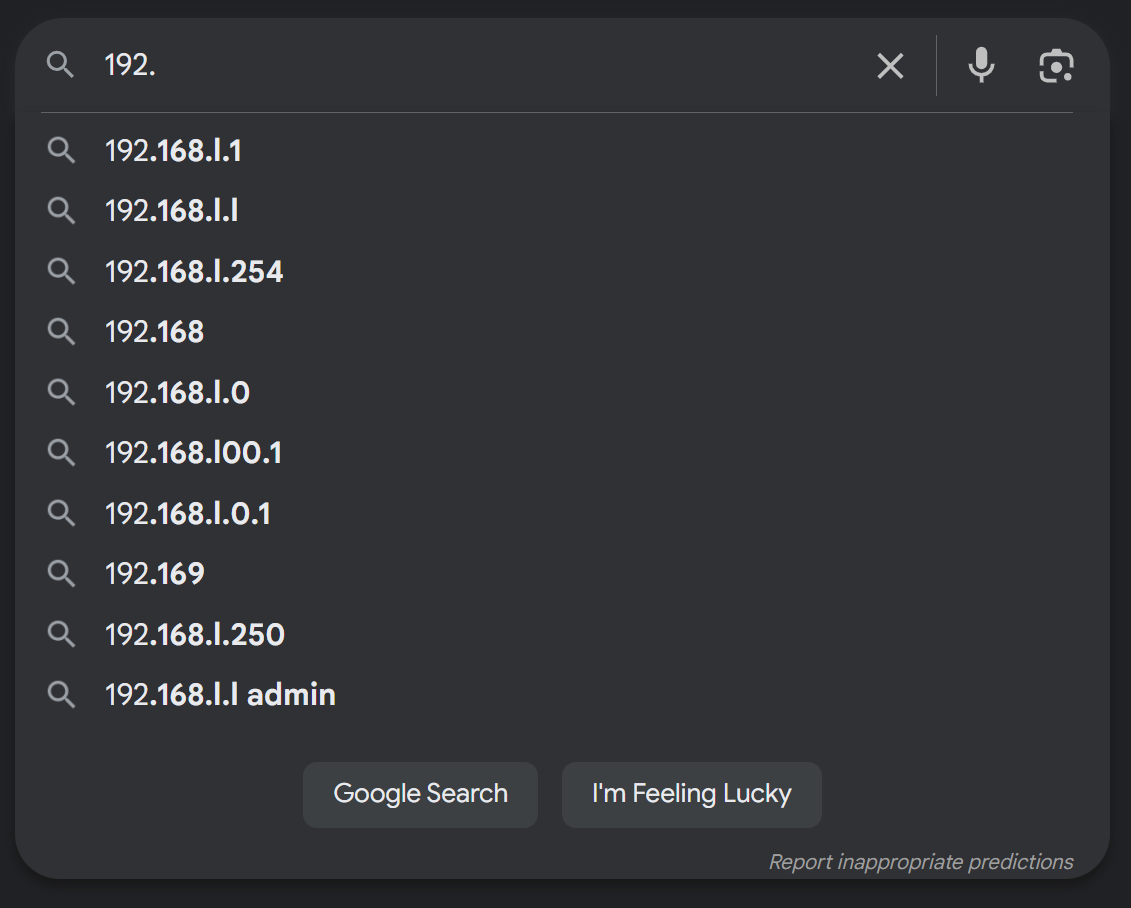The width and height of the screenshot is (1131, 908).
Task: Open Report inappropriate predictions link
Action: point(920,862)
